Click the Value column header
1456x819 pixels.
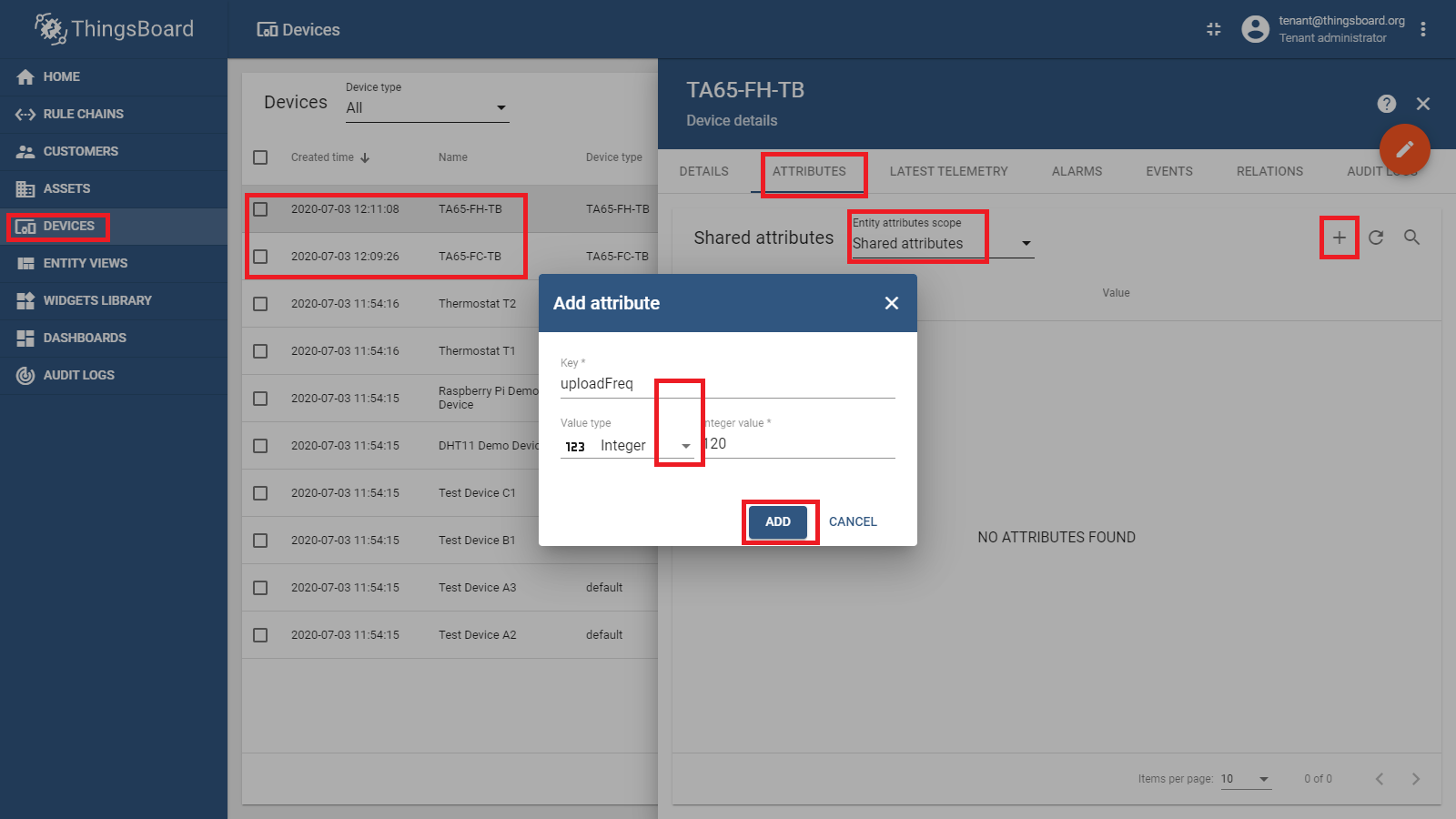coord(1116,293)
